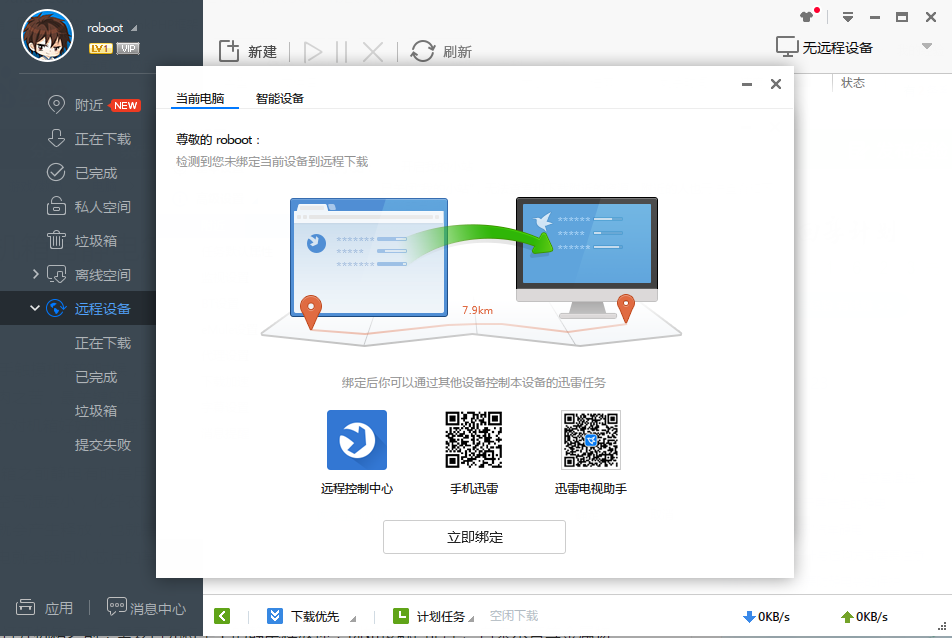Click the upload speed 0KB/s indicator
The height and width of the screenshot is (638, 952).
tap(864, 617)
